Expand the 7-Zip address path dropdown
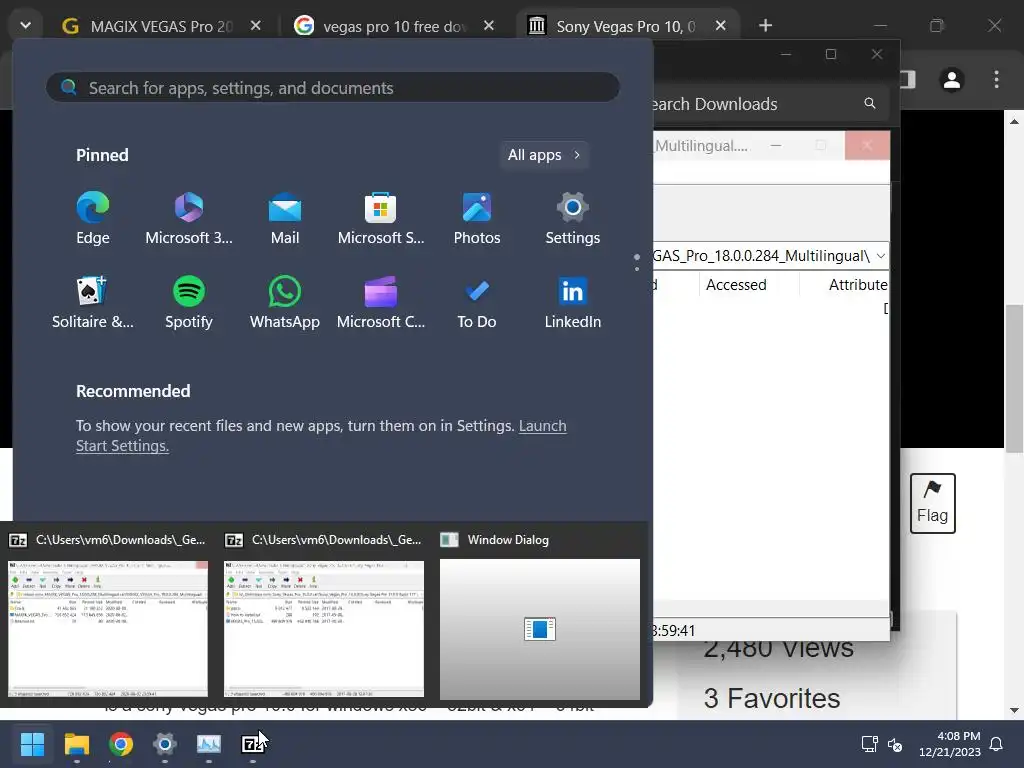1024x768 pixels. click(x=880, y=255)
